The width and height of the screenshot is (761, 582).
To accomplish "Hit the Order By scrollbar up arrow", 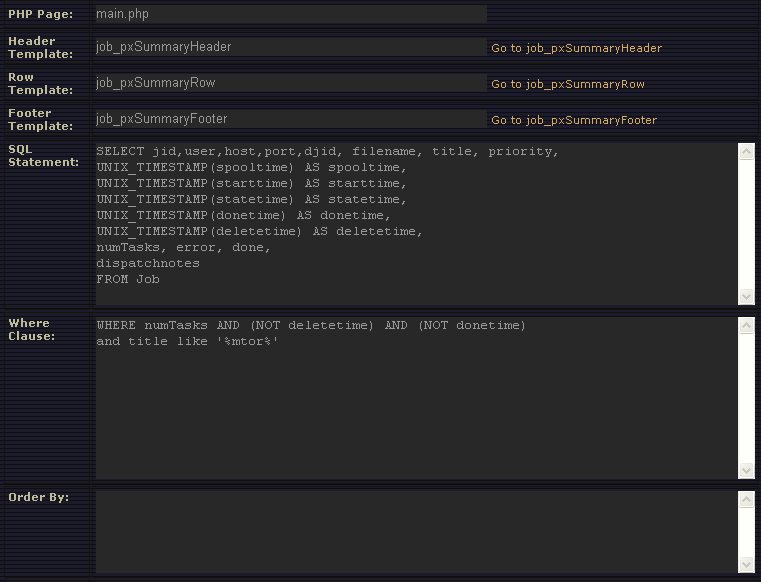I will click(x=746, y=498).
